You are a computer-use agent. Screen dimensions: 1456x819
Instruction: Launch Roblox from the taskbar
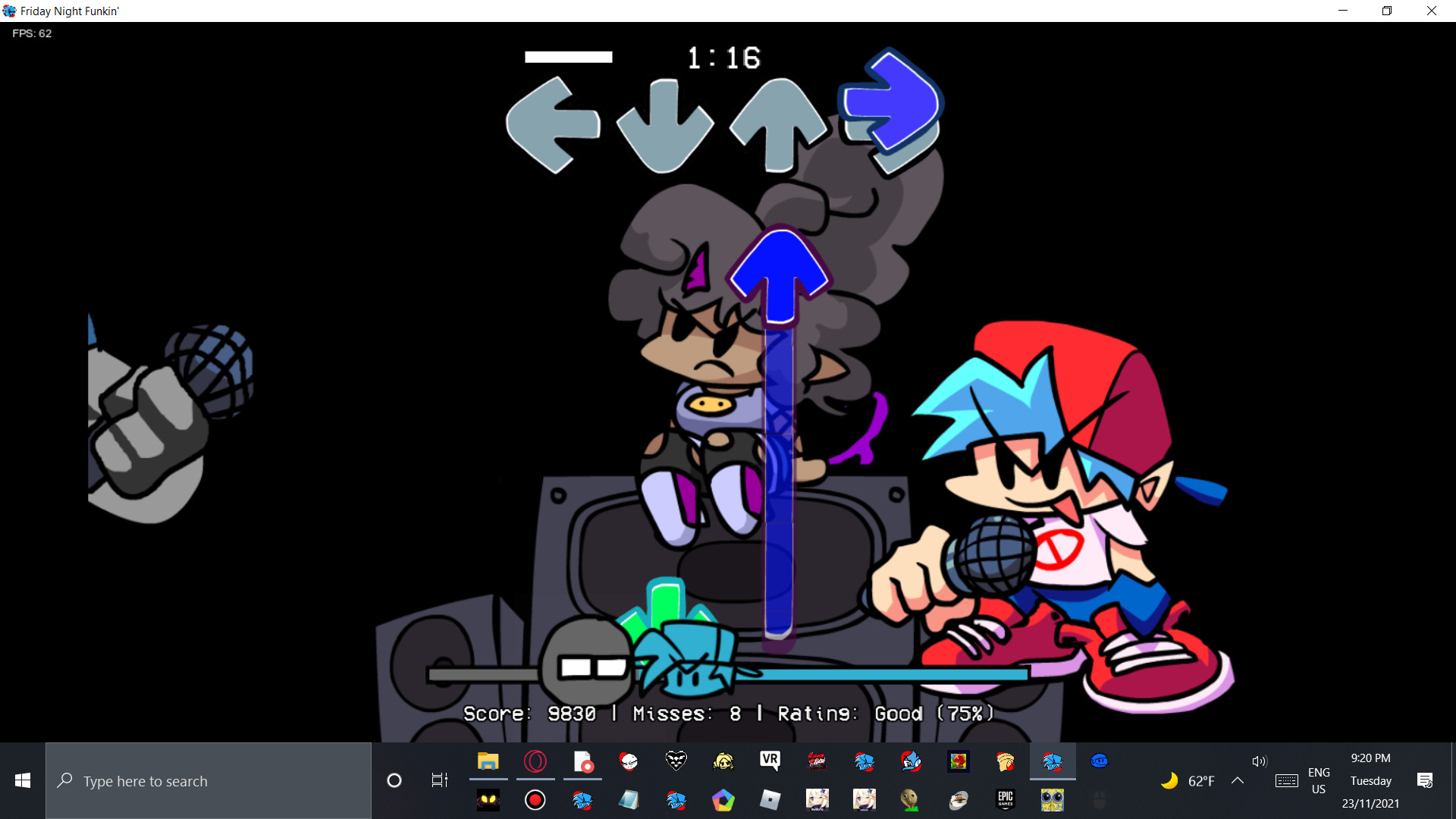coord(771,800)
